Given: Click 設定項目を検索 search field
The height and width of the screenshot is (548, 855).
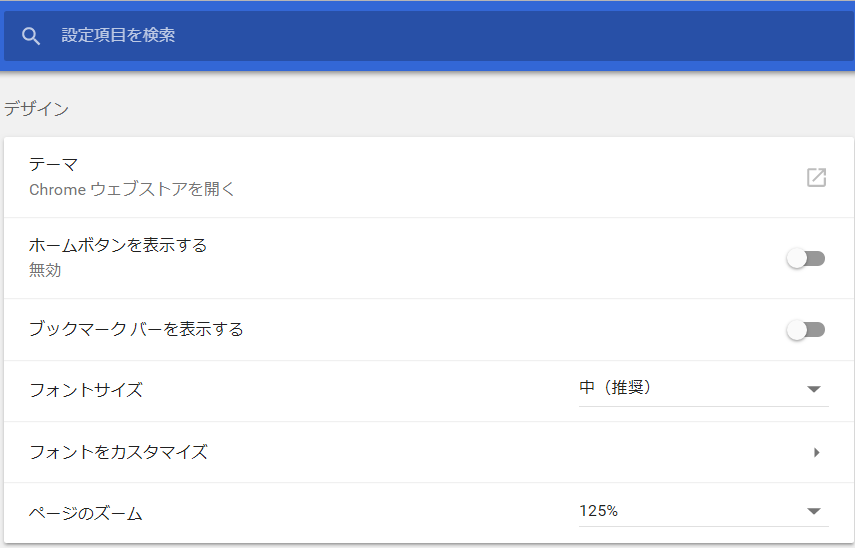Looking at the screenshot, I should point(429,35).
